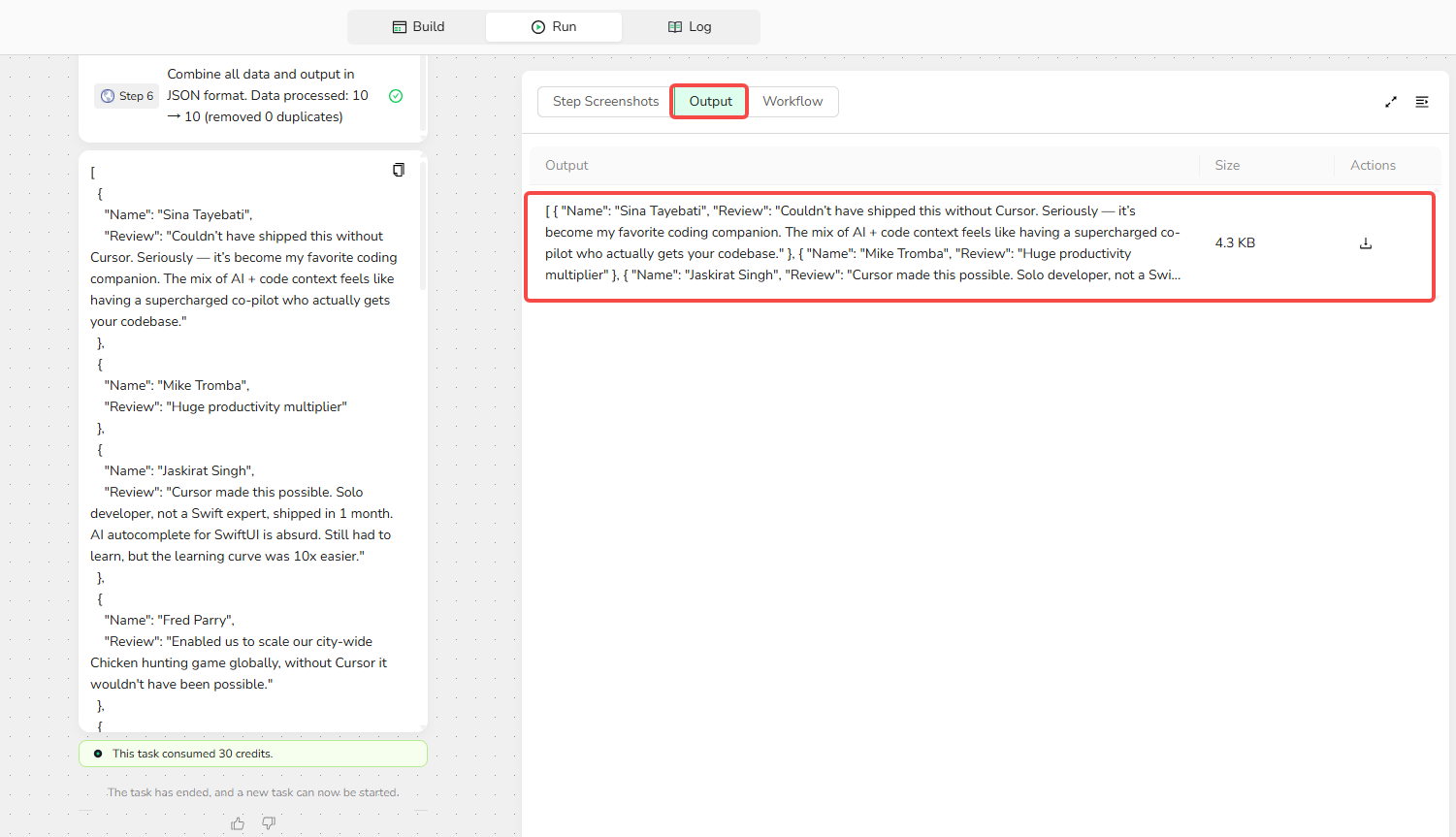The width and height of the screenshot is (1456, 837).
Task: Click the green checkmark on Step 6
Action: pos(396,96)
